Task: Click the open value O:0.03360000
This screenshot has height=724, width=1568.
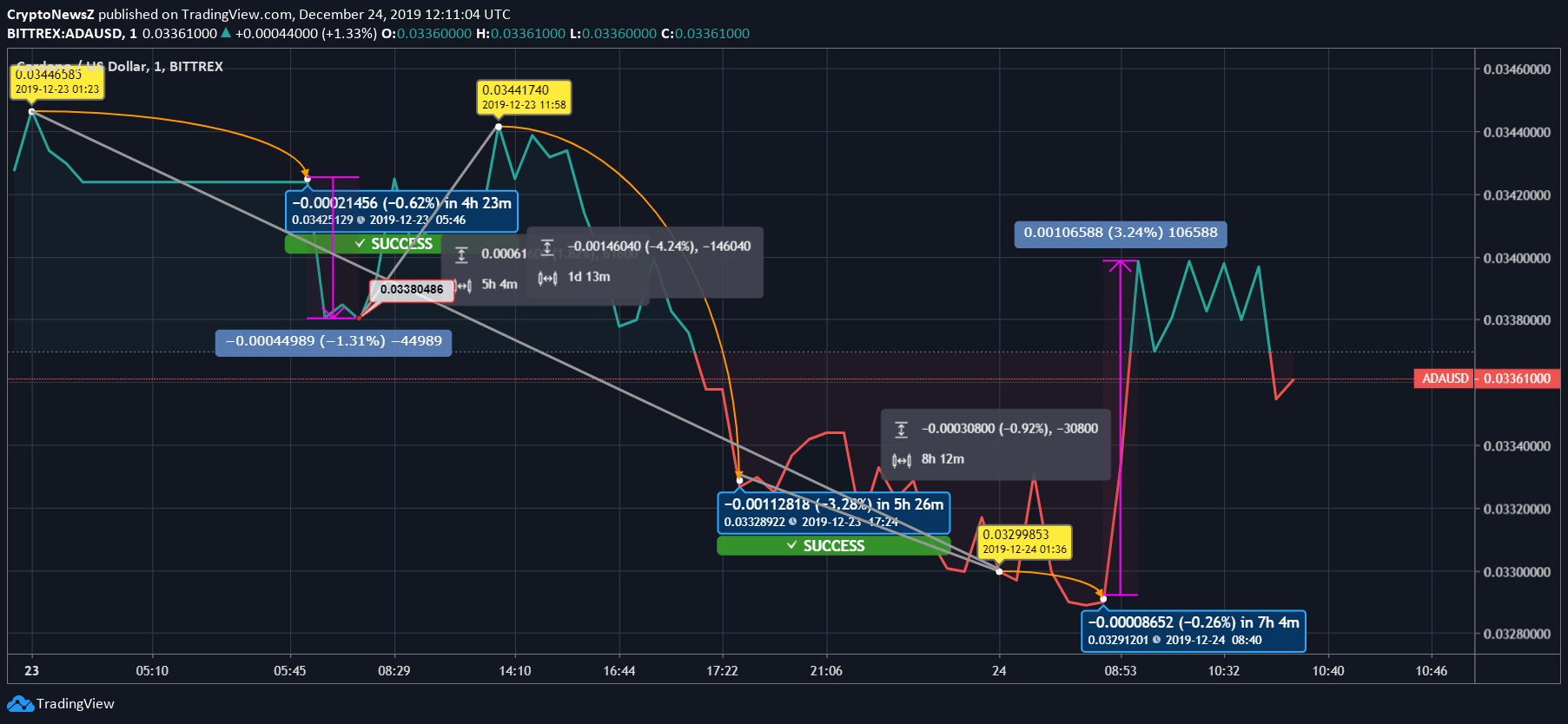Action: 427,34
